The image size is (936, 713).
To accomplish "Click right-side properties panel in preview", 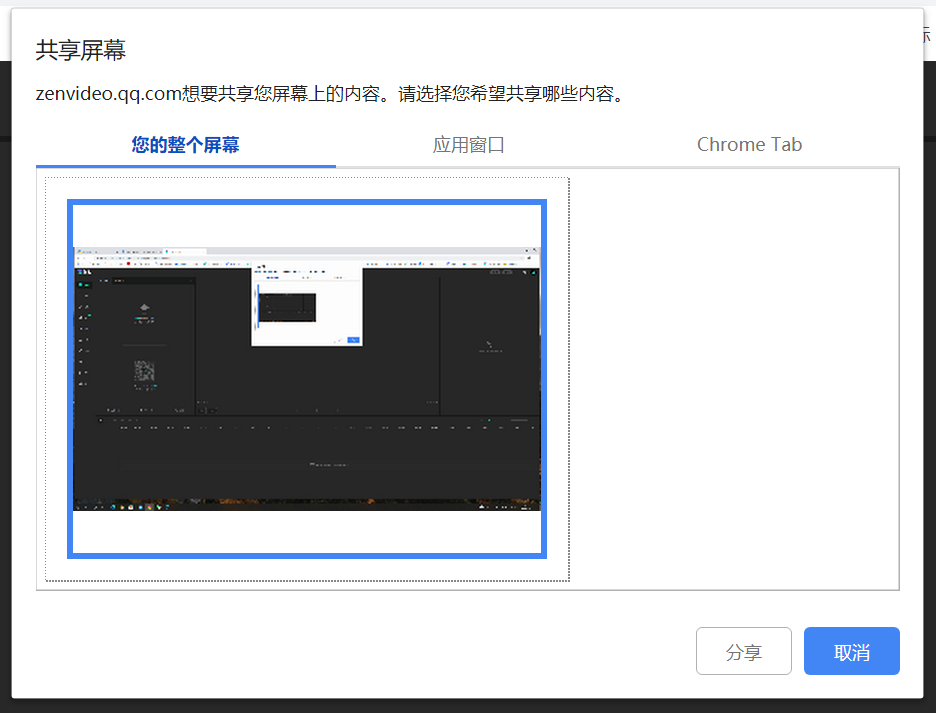I will pyautogui.click(x=489, y=345).
